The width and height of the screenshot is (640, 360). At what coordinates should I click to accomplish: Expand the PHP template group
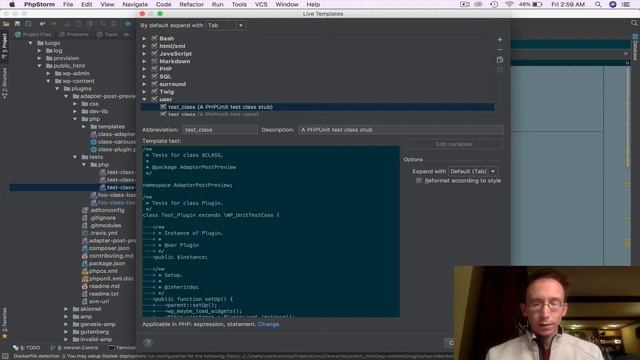pyautogui.click(x=144, y=69)
